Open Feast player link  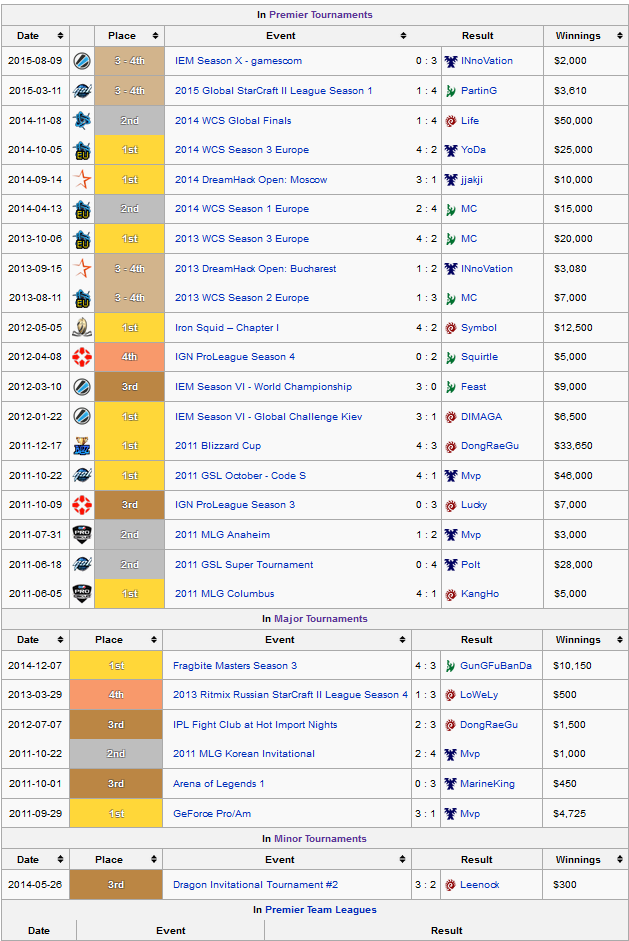[474, 387]
